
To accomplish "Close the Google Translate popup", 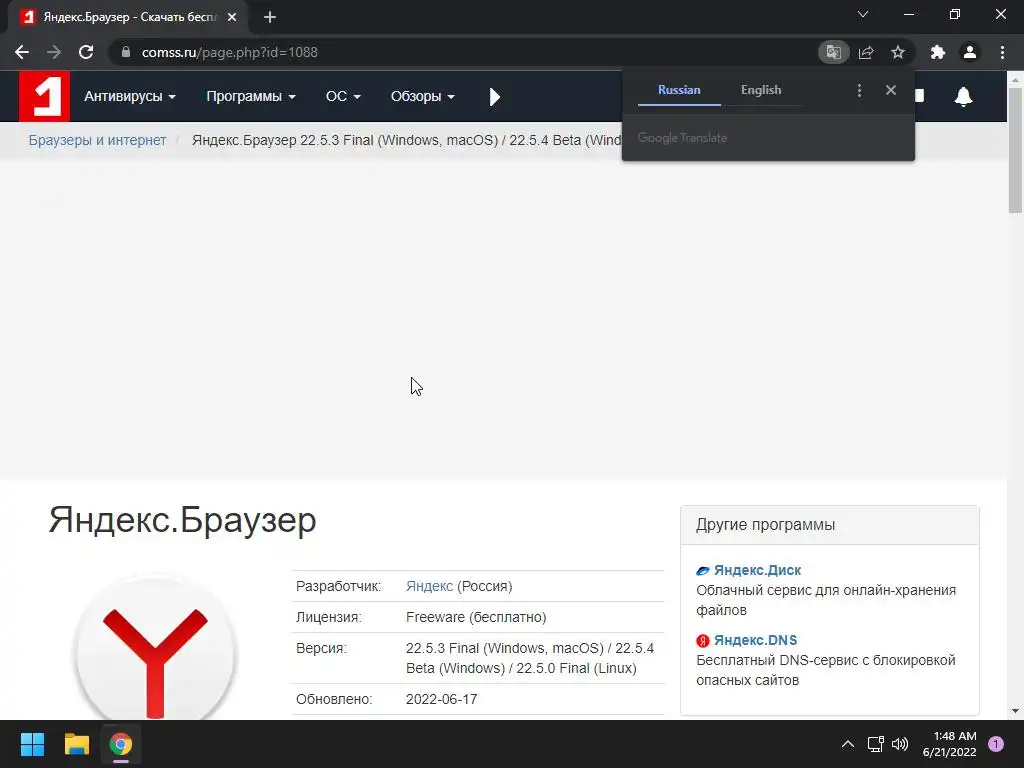I will pos(891,90).
